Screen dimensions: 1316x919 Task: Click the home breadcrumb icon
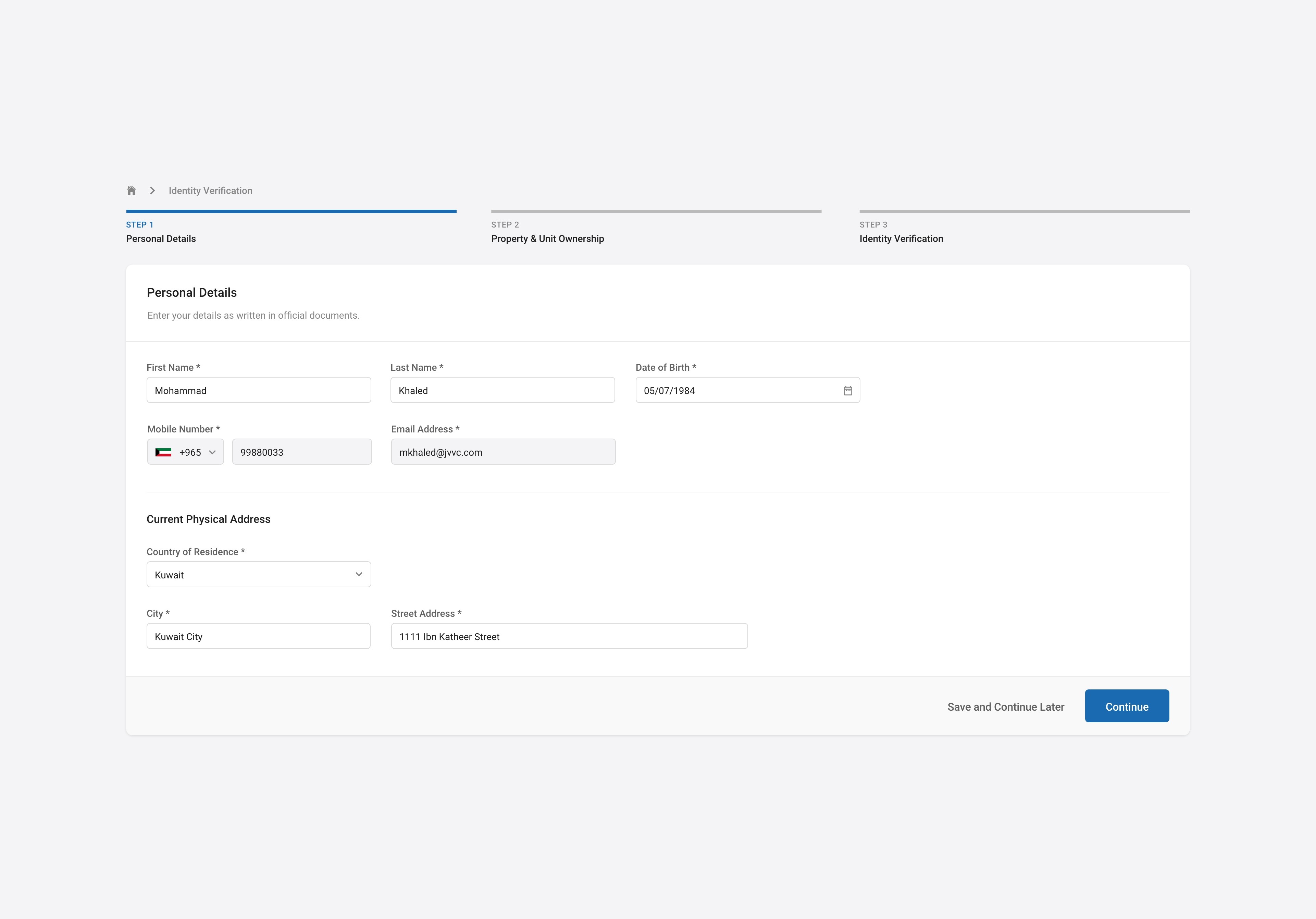point(131,190)
